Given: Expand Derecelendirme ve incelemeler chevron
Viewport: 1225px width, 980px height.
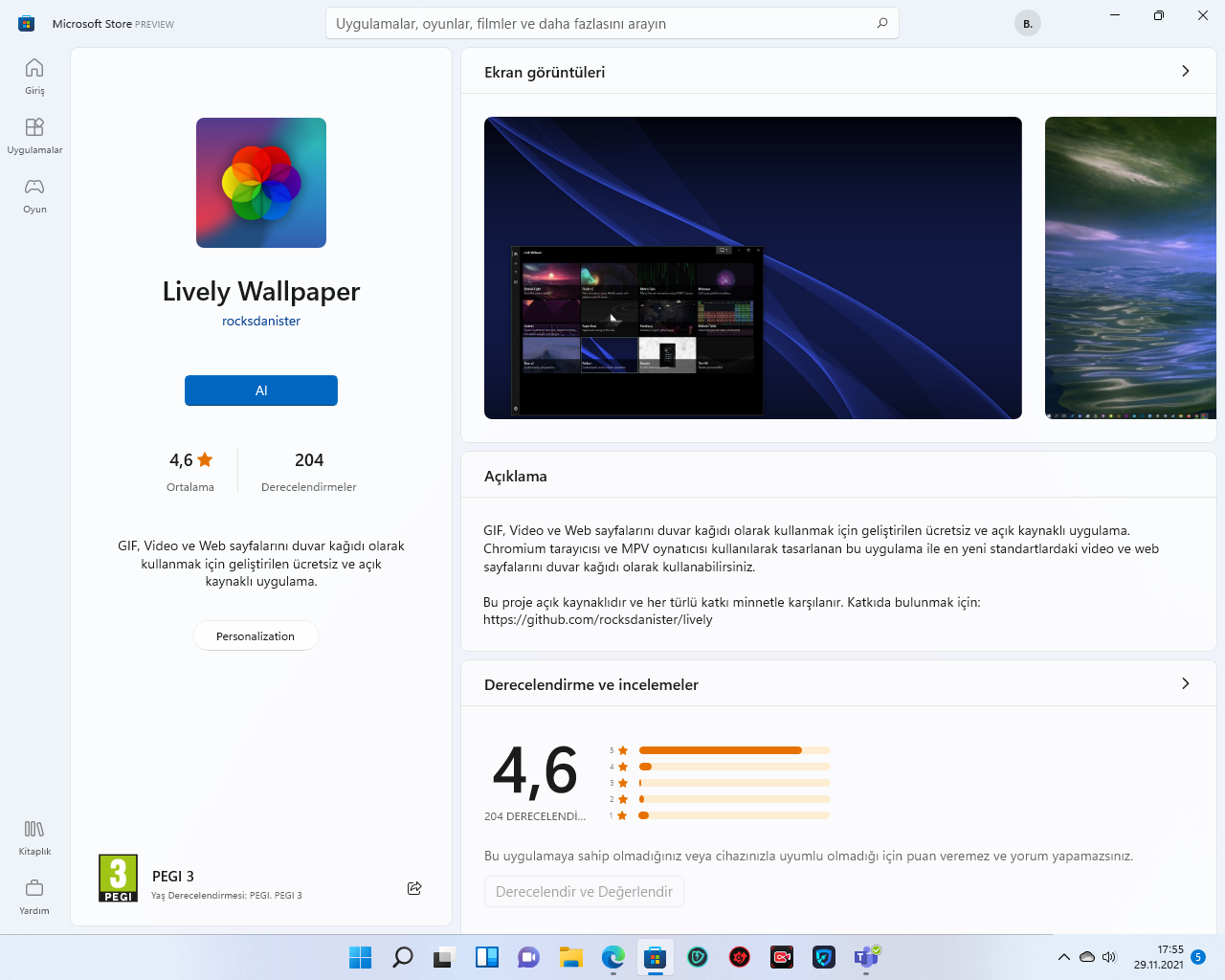Looking at the screenshot, I should click(1185, 683).
